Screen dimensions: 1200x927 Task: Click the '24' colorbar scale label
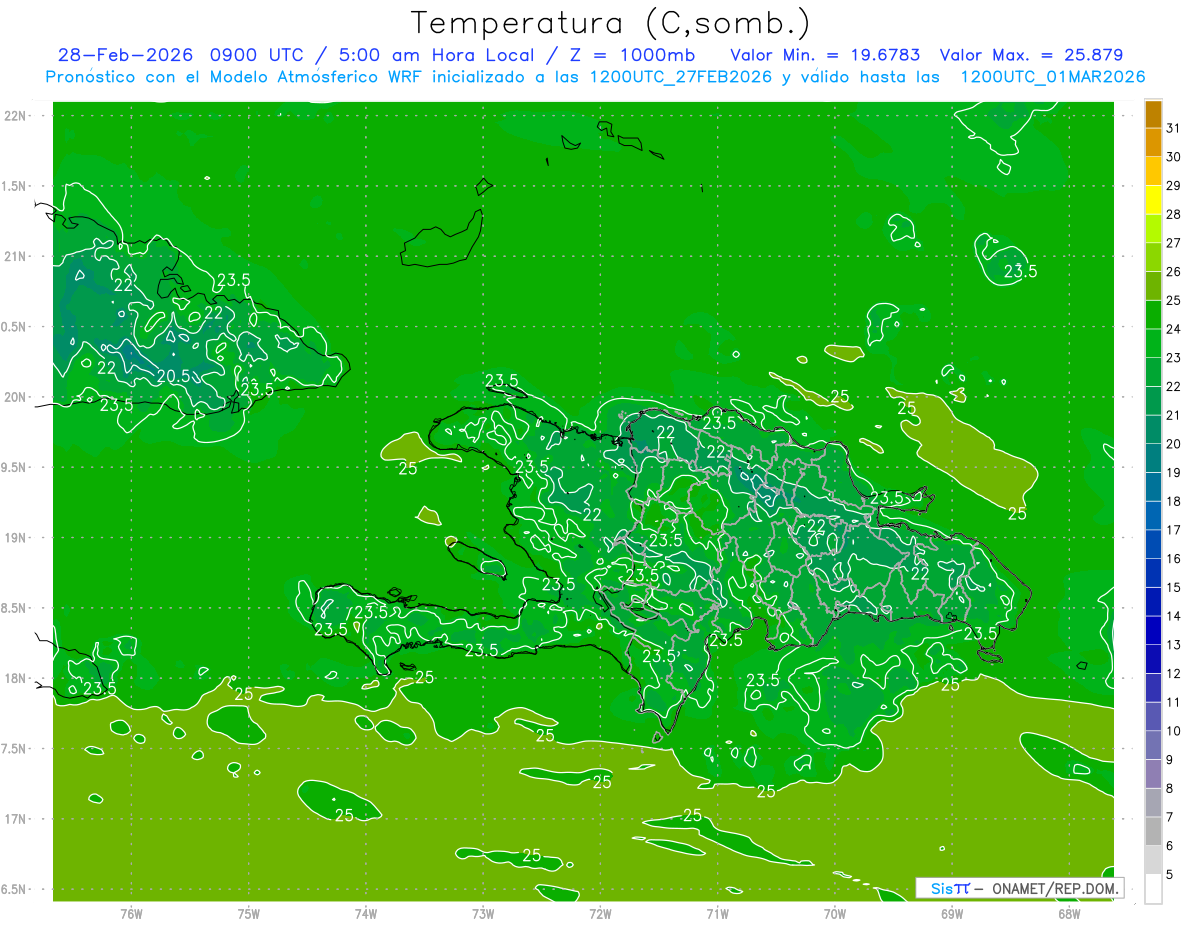click(x=1174, y=329)
